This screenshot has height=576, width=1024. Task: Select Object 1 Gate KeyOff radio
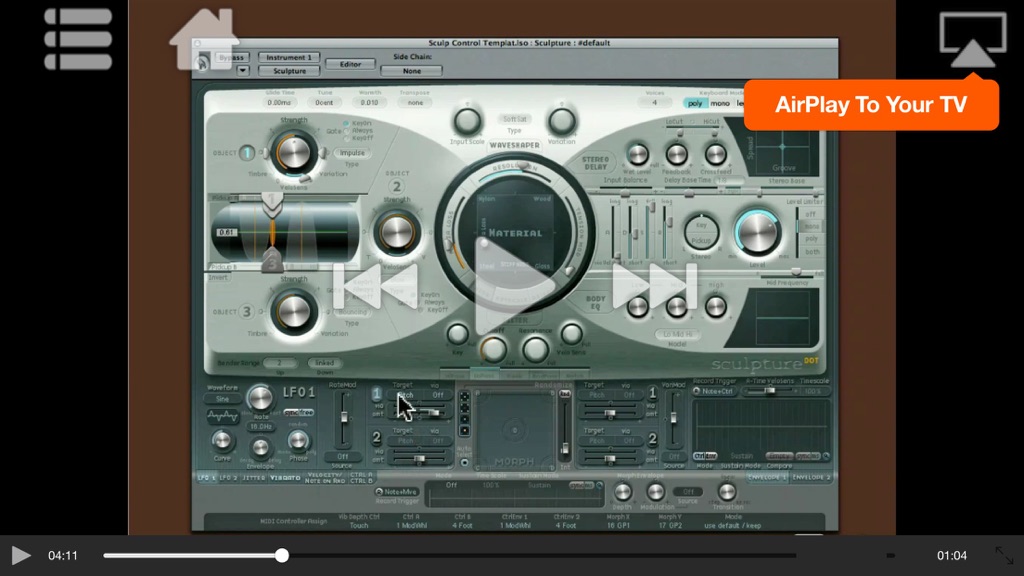pos(345,138)
